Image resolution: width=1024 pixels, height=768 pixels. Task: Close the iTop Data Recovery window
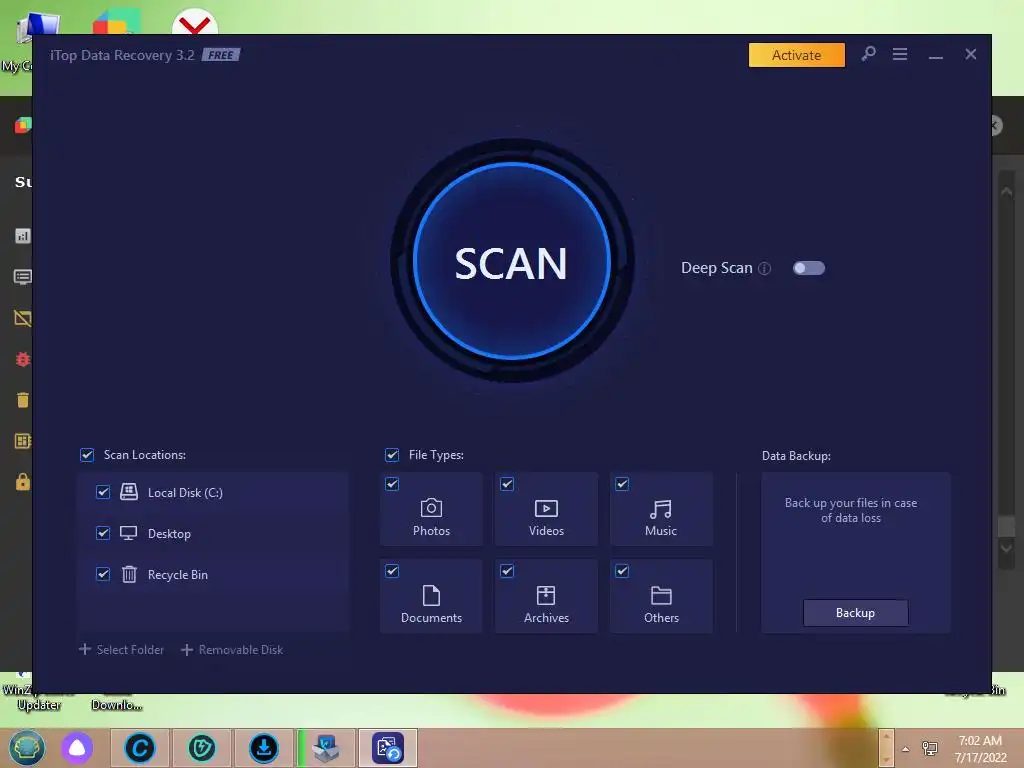point(971,54)
